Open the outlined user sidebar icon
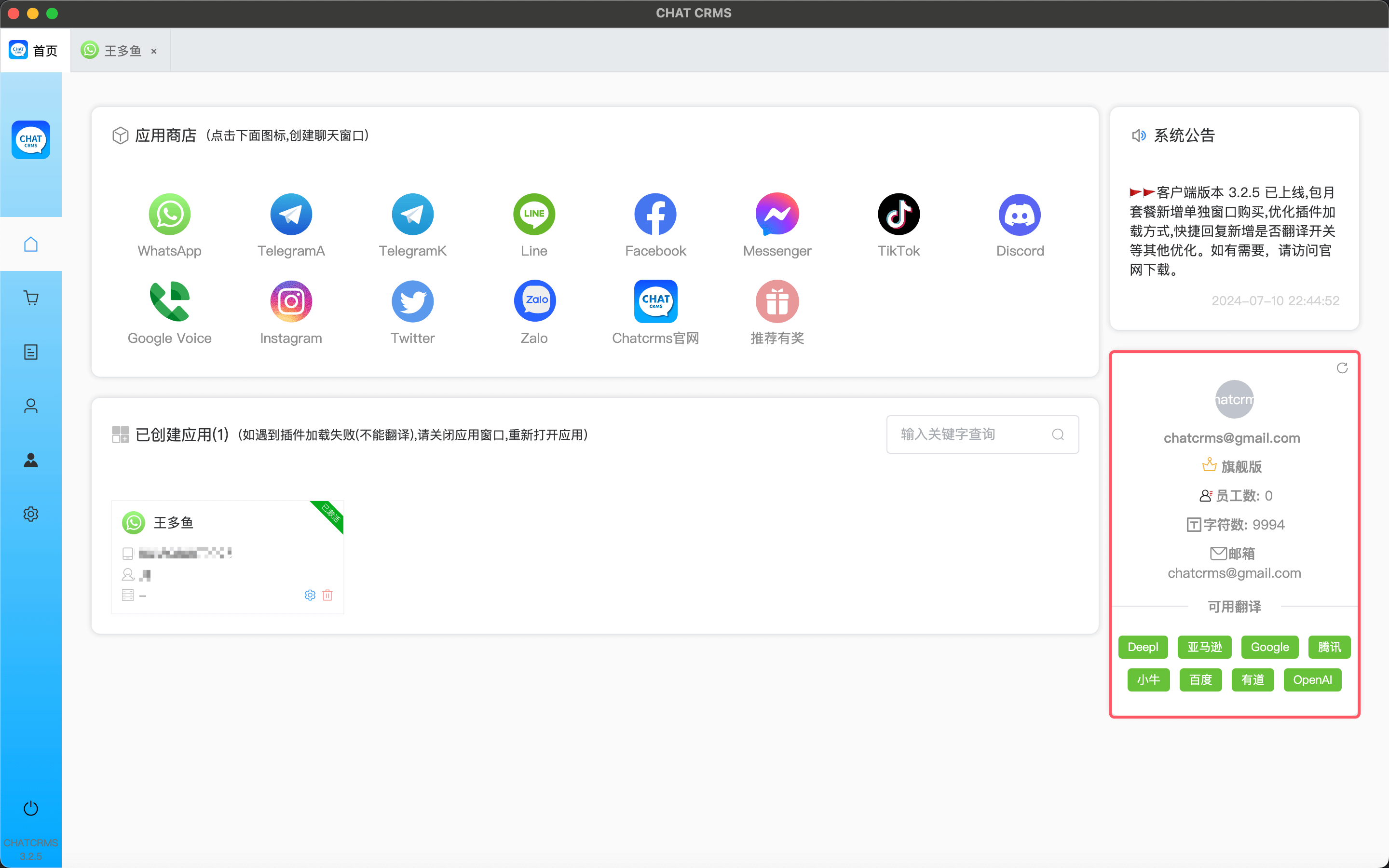The height and width of the screenshot is (868, 1389). point(31,406)
